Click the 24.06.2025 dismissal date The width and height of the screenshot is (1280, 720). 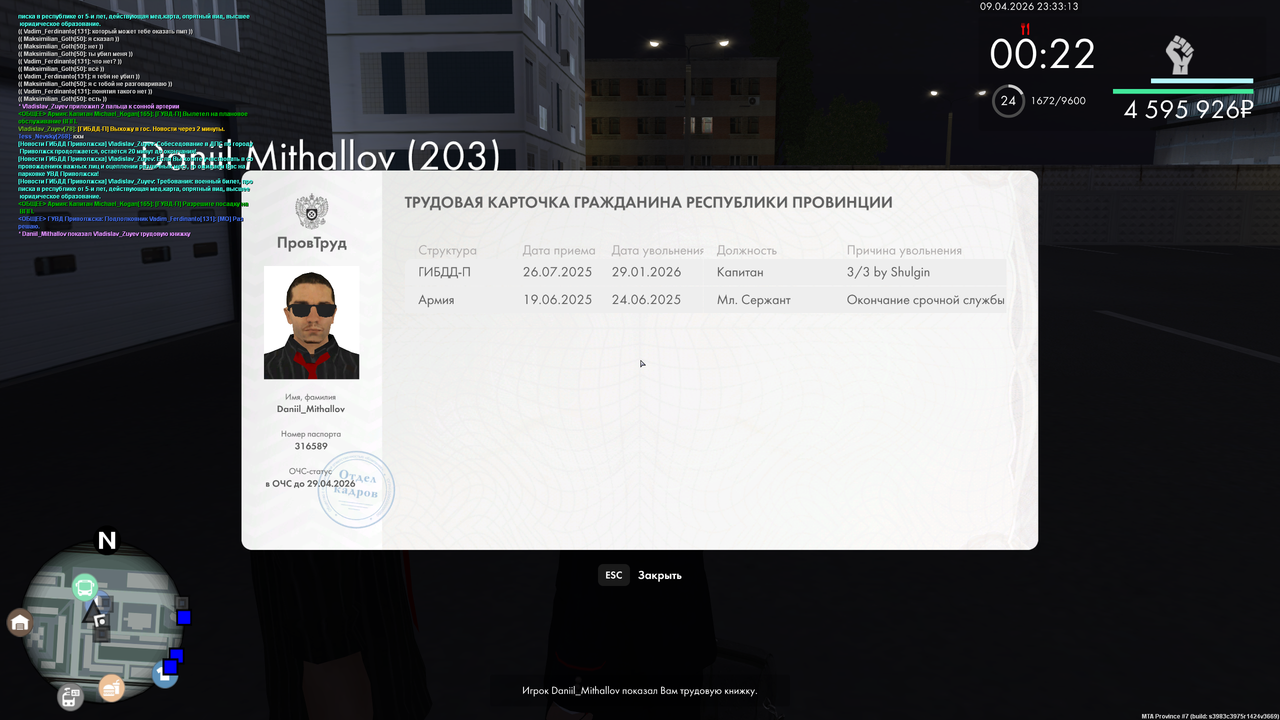pyautogui.click(x=646, y=300)
